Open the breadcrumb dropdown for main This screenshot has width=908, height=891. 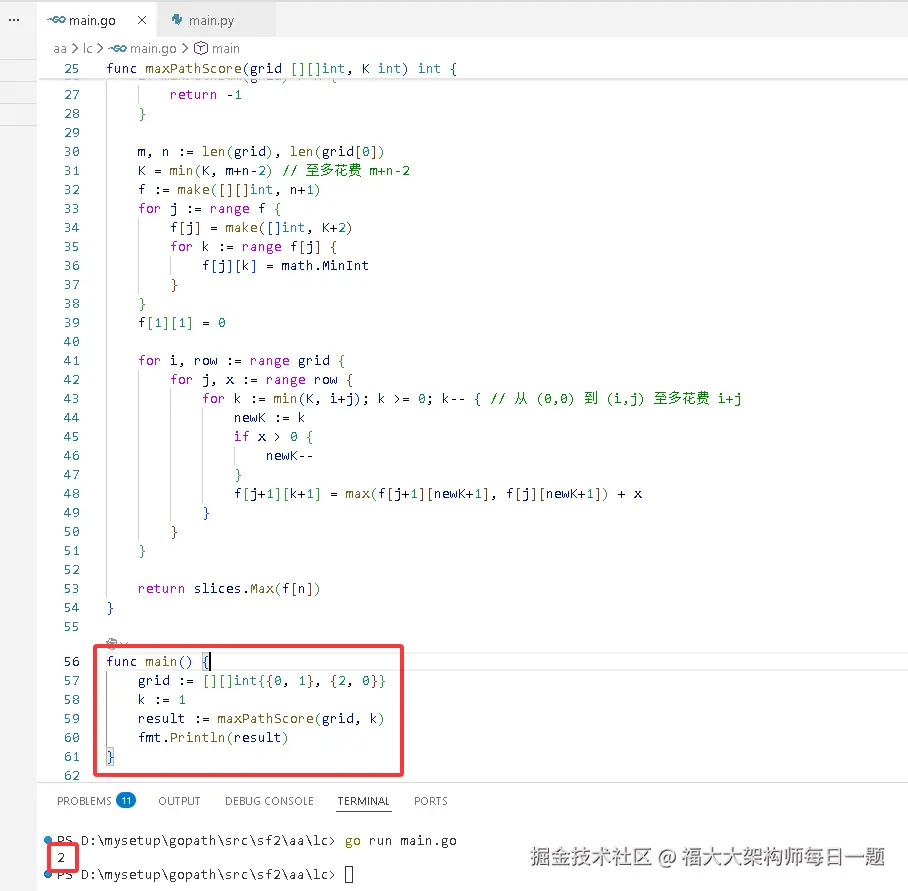[229, 48]
